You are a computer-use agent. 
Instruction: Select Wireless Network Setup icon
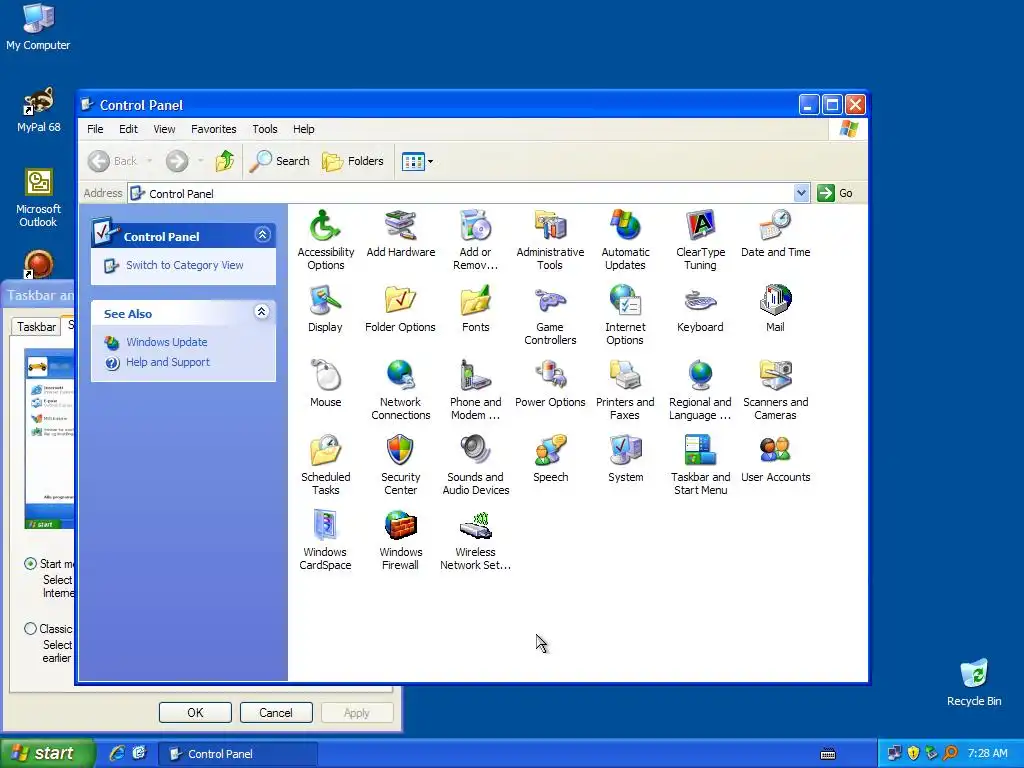tap(475, 540)
